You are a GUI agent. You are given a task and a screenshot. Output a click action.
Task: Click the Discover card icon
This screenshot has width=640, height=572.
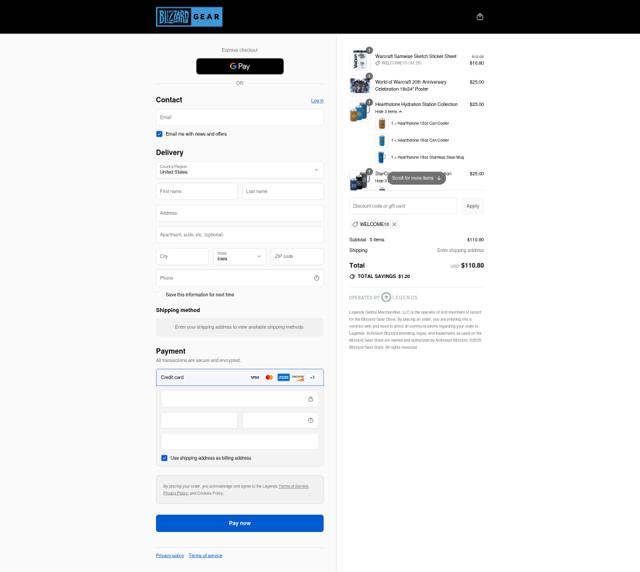298,377
